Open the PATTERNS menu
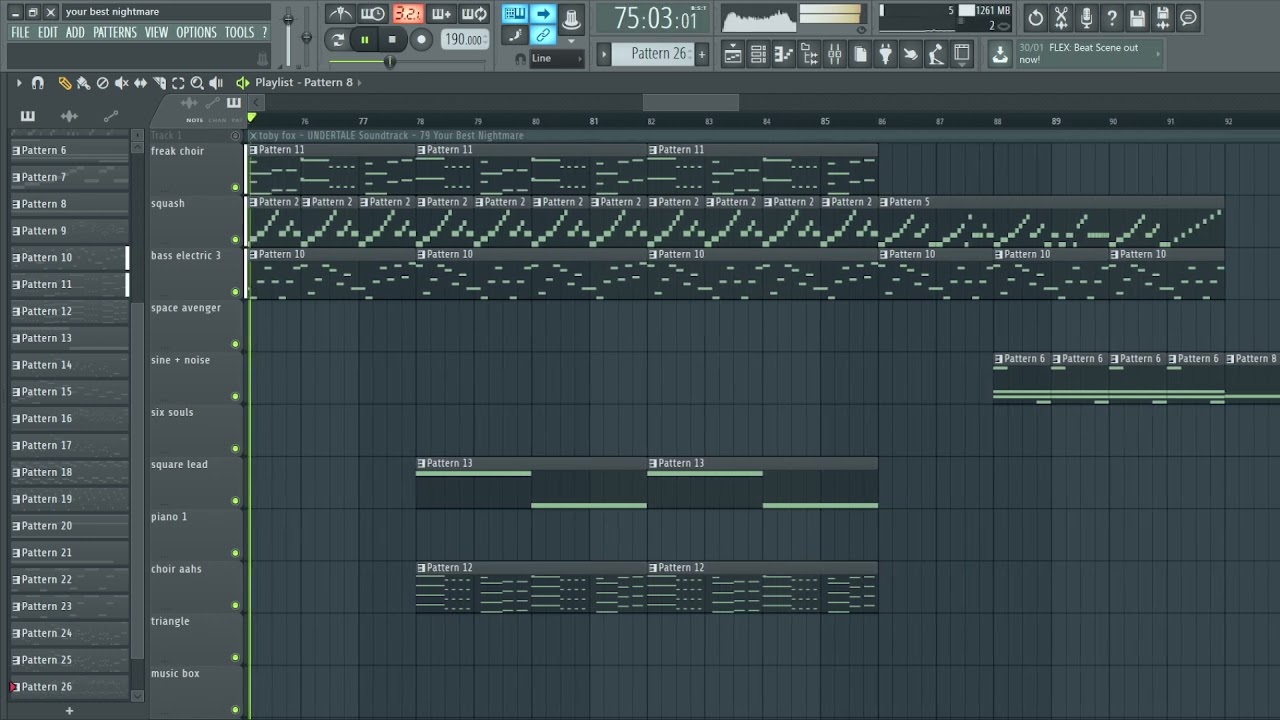 click(x=115, y=33)
